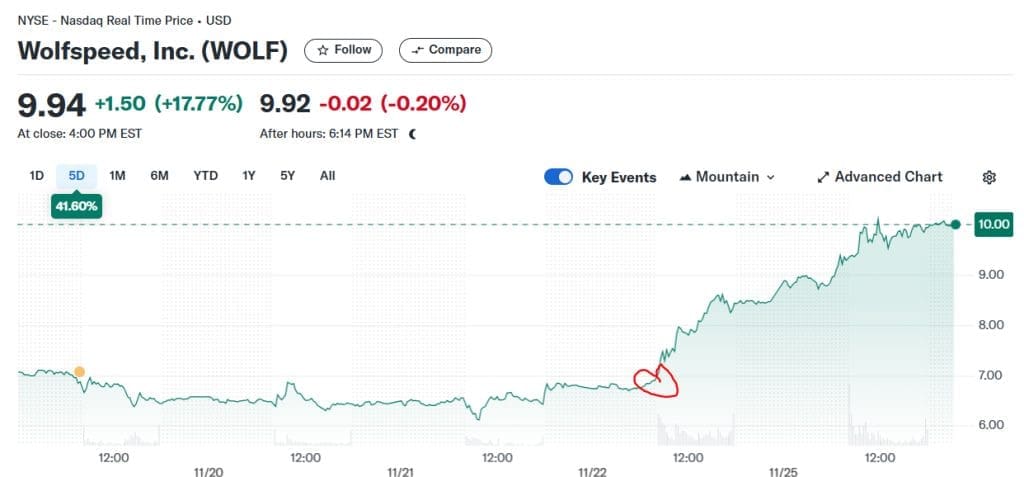Viewport: 1024px width, 477px height.
Task: Toggle the Key Events switch
Action: coord(559,177)
